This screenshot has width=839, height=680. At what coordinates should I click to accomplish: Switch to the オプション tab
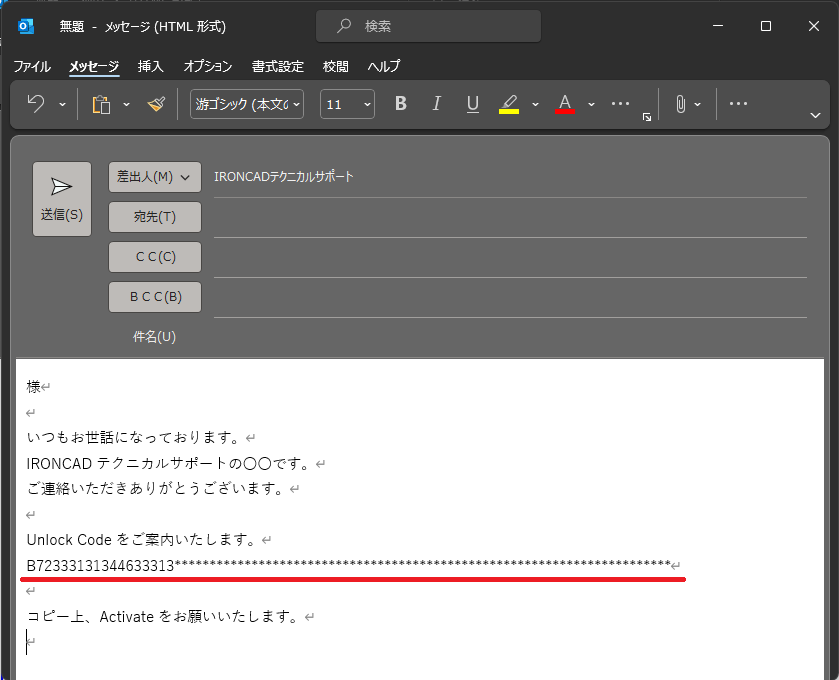point(208,66)
